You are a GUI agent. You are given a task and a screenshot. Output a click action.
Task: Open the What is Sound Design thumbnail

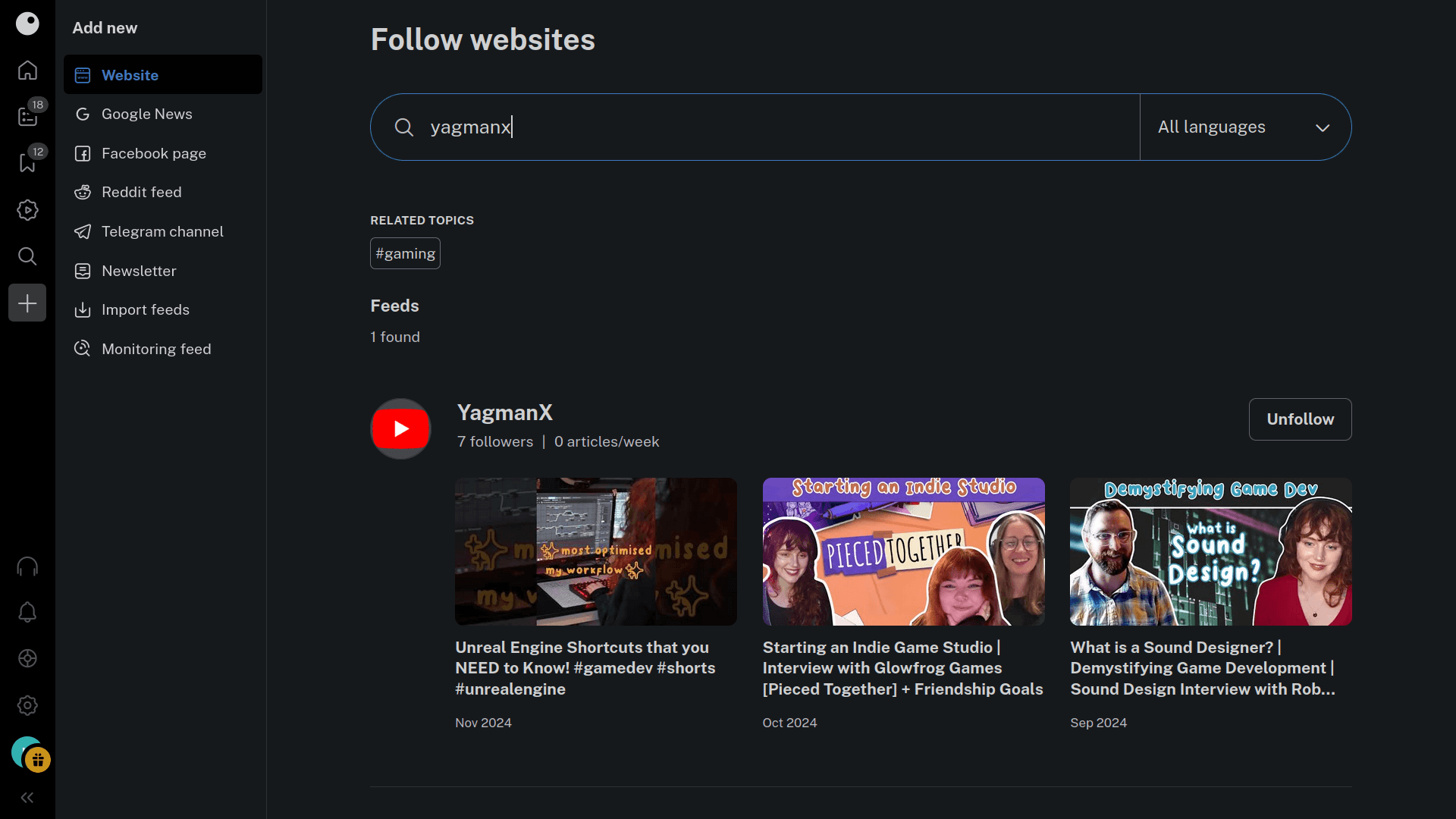1211,551
